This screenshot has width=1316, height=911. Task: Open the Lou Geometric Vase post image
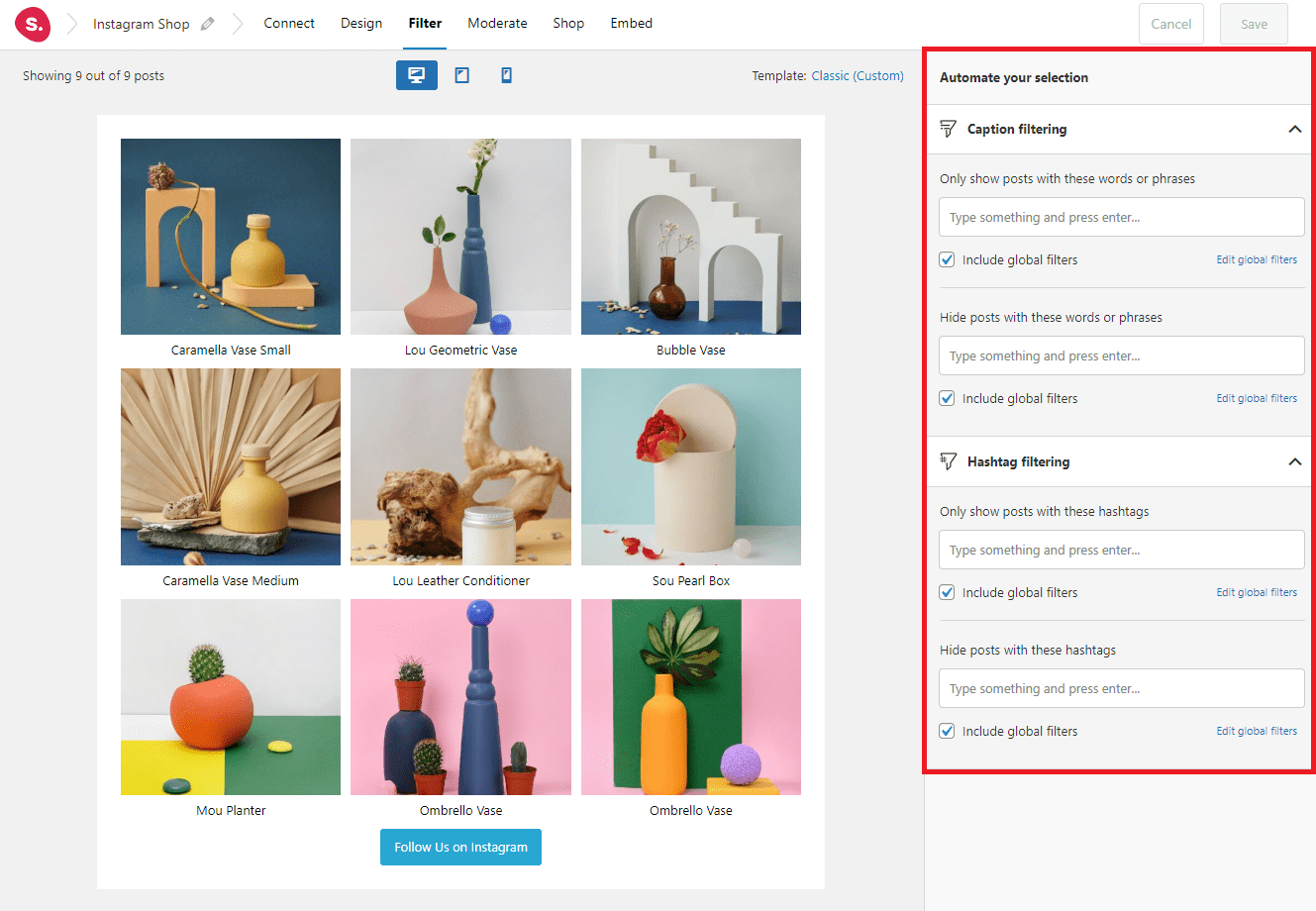coord(460,237)
